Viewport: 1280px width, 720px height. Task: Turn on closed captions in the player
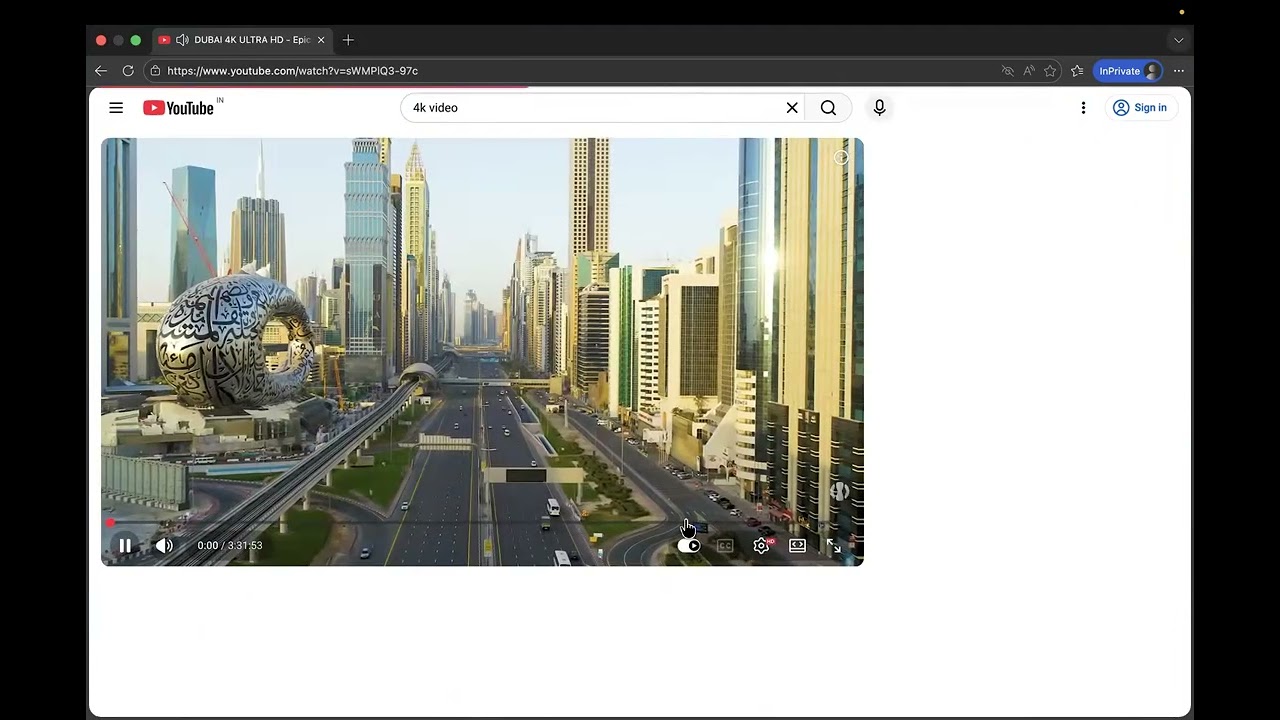[x=725, y=545]
